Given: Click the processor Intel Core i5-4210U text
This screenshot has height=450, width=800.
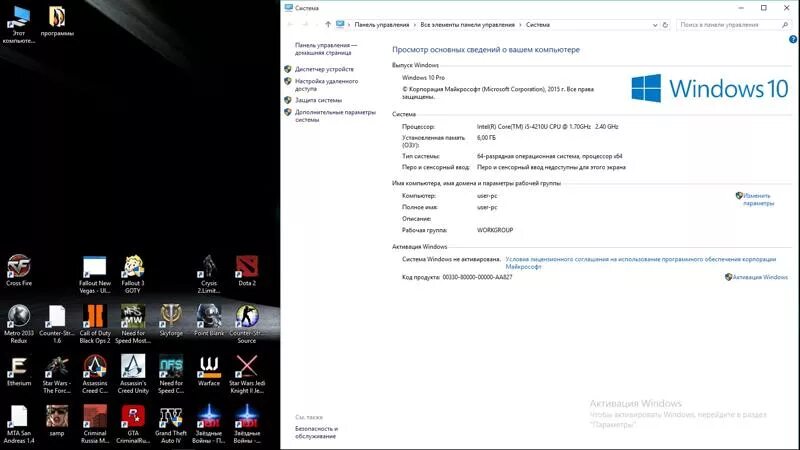Looking at the screenshot, I should tap(547, 127).
